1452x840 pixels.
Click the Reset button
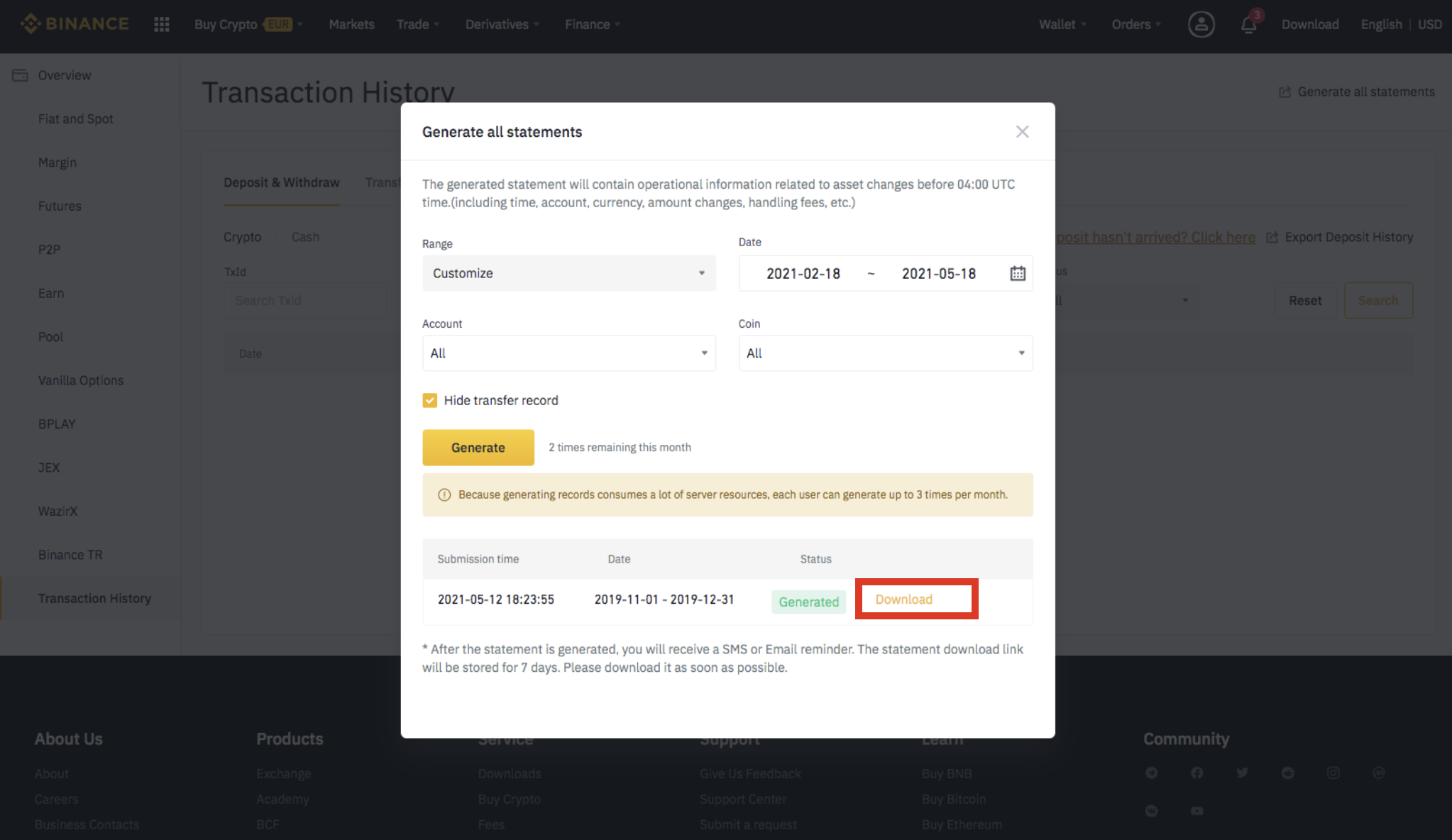[1305, 301]
